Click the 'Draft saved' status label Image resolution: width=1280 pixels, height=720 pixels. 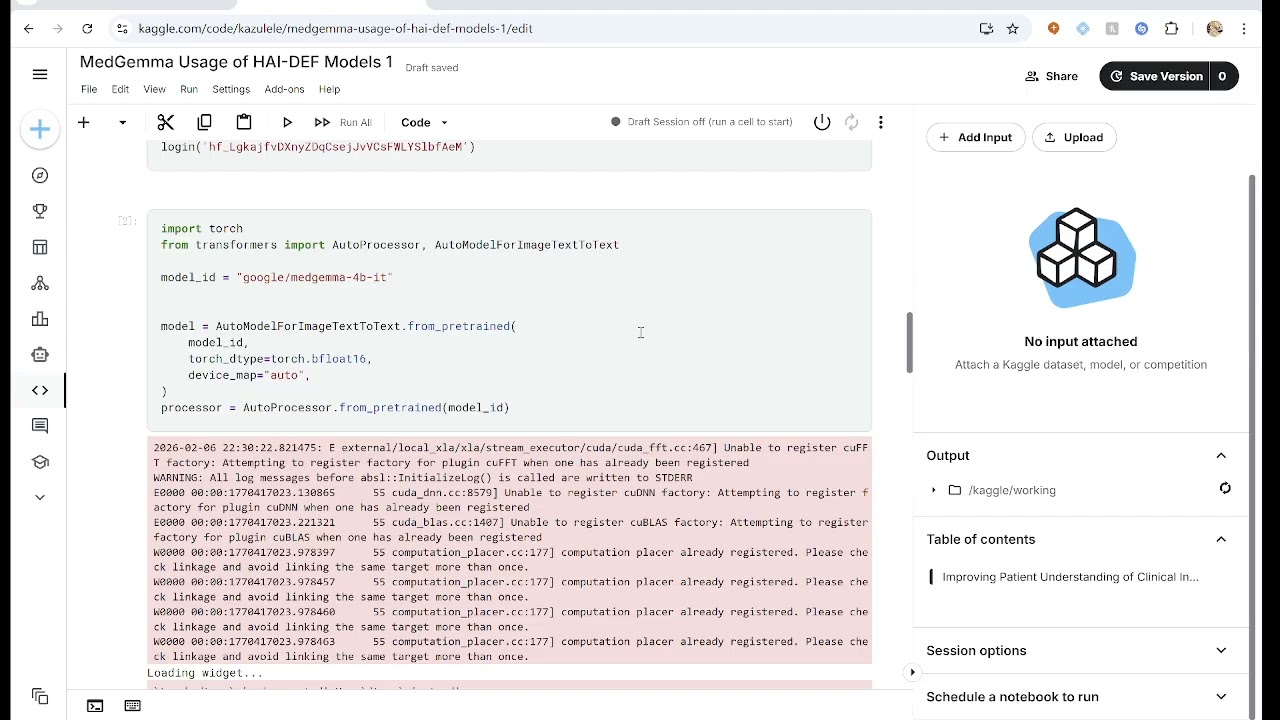tap(432, 68)
